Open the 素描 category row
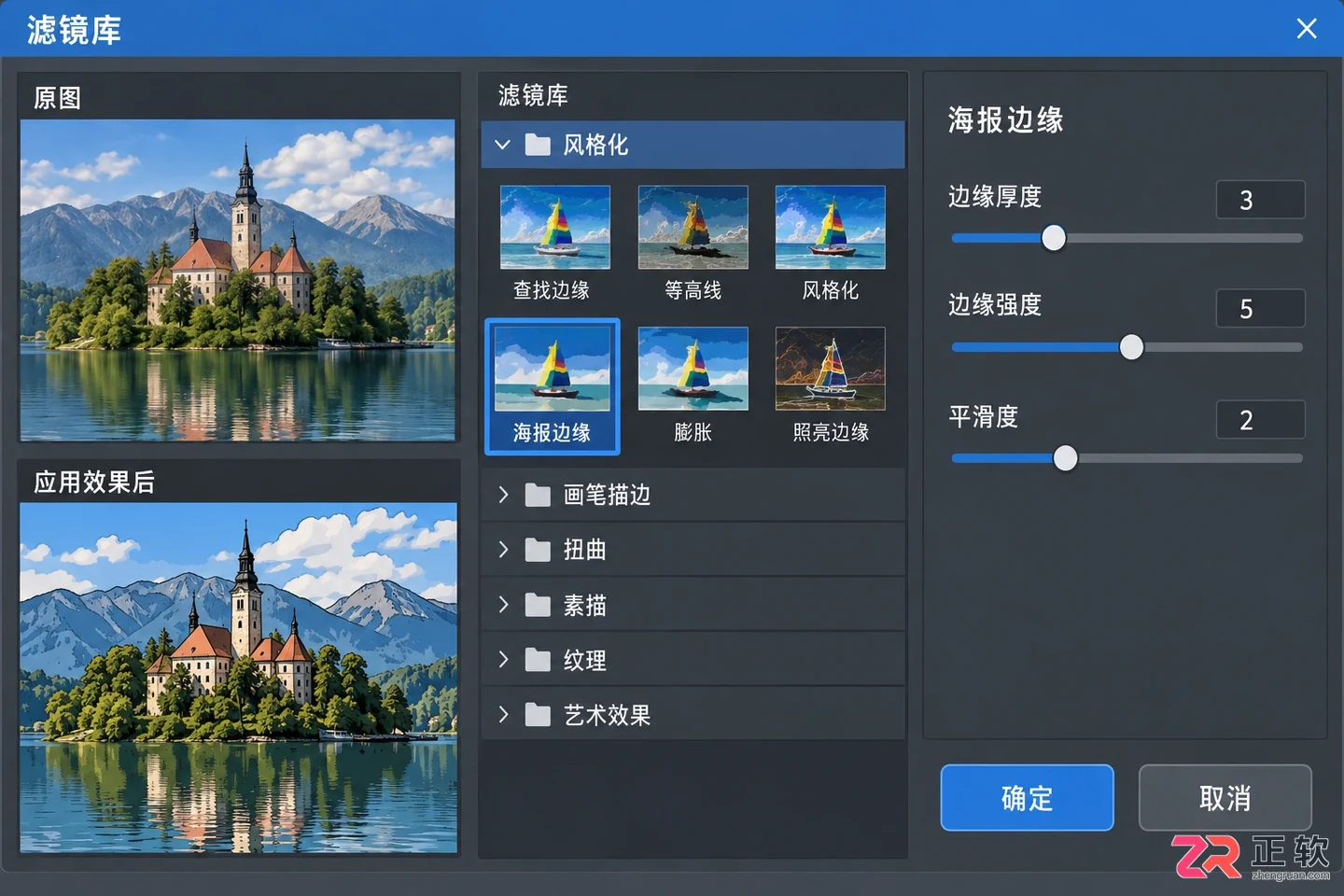1344x896 pixels. click(x=693, y=605)
